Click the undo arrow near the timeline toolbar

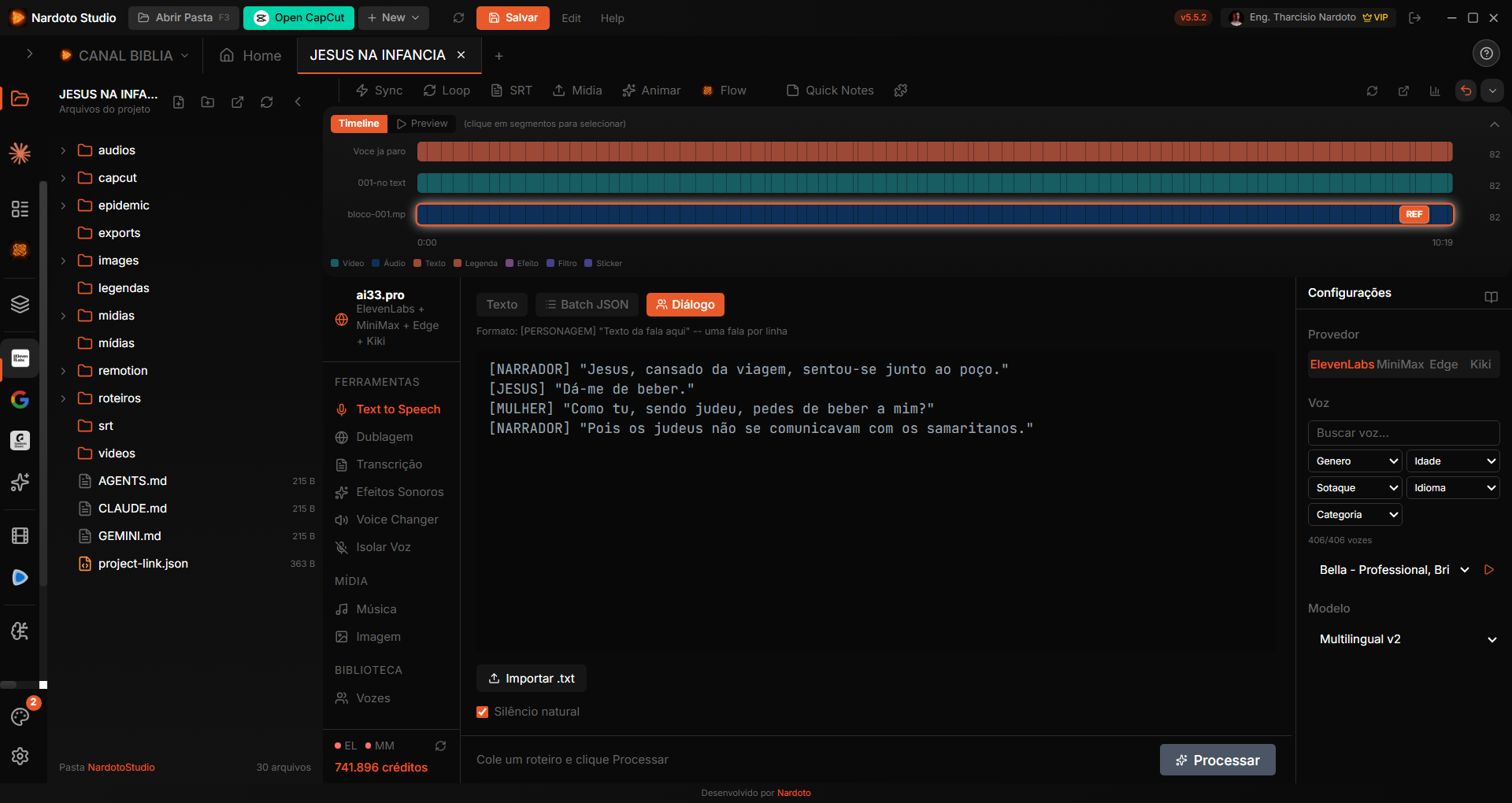coord(1466,91)
